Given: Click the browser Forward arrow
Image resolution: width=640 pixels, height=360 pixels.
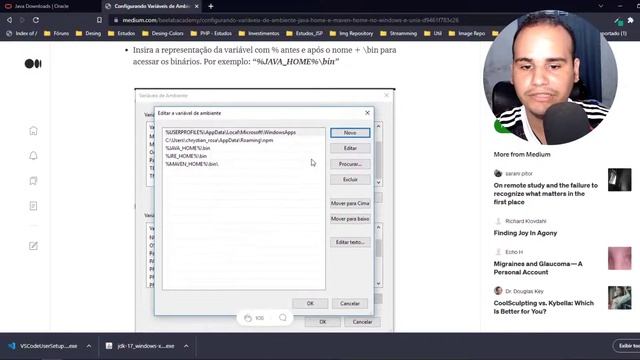Looking at the screenshot, I should tap(22, 20).
